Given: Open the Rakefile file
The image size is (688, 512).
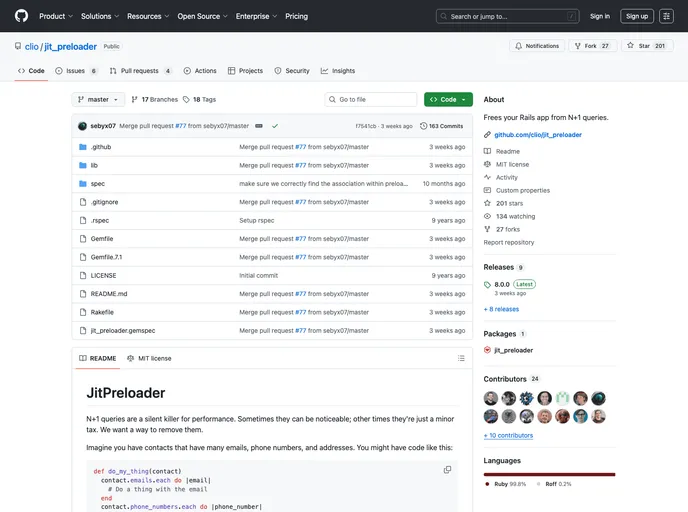Looking at the screenshot, I should click(x=102, y=312).
